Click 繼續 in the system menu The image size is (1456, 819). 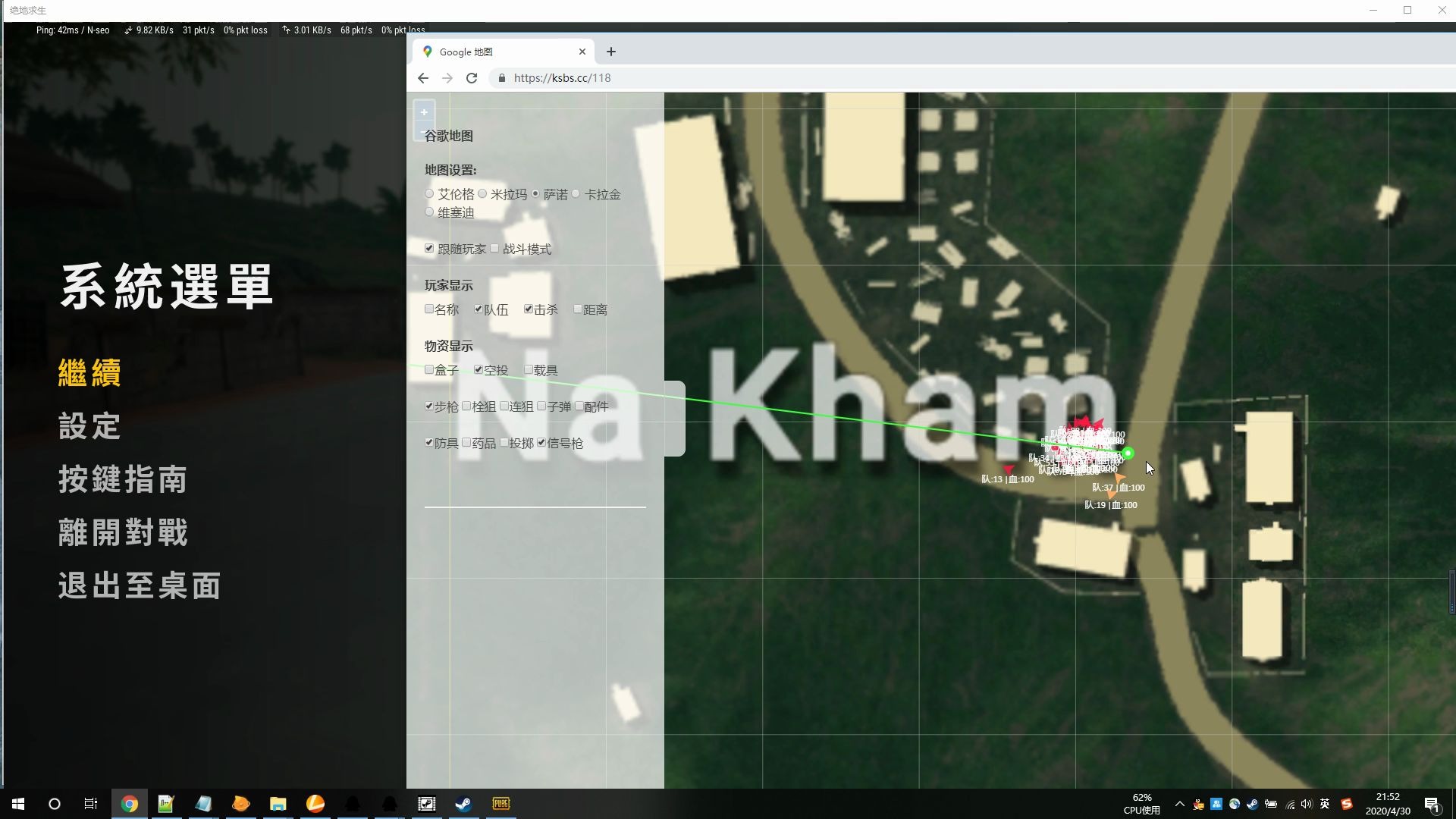tap(89, 373)
